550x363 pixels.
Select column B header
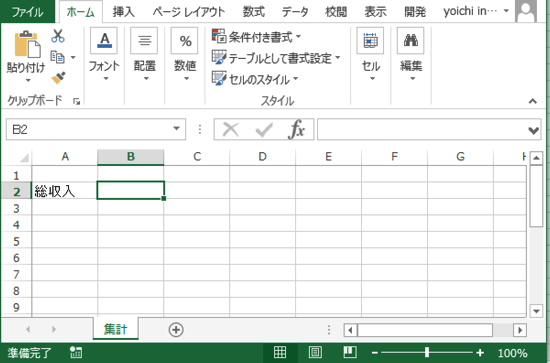pyautogui.click(x=130, y=157)
